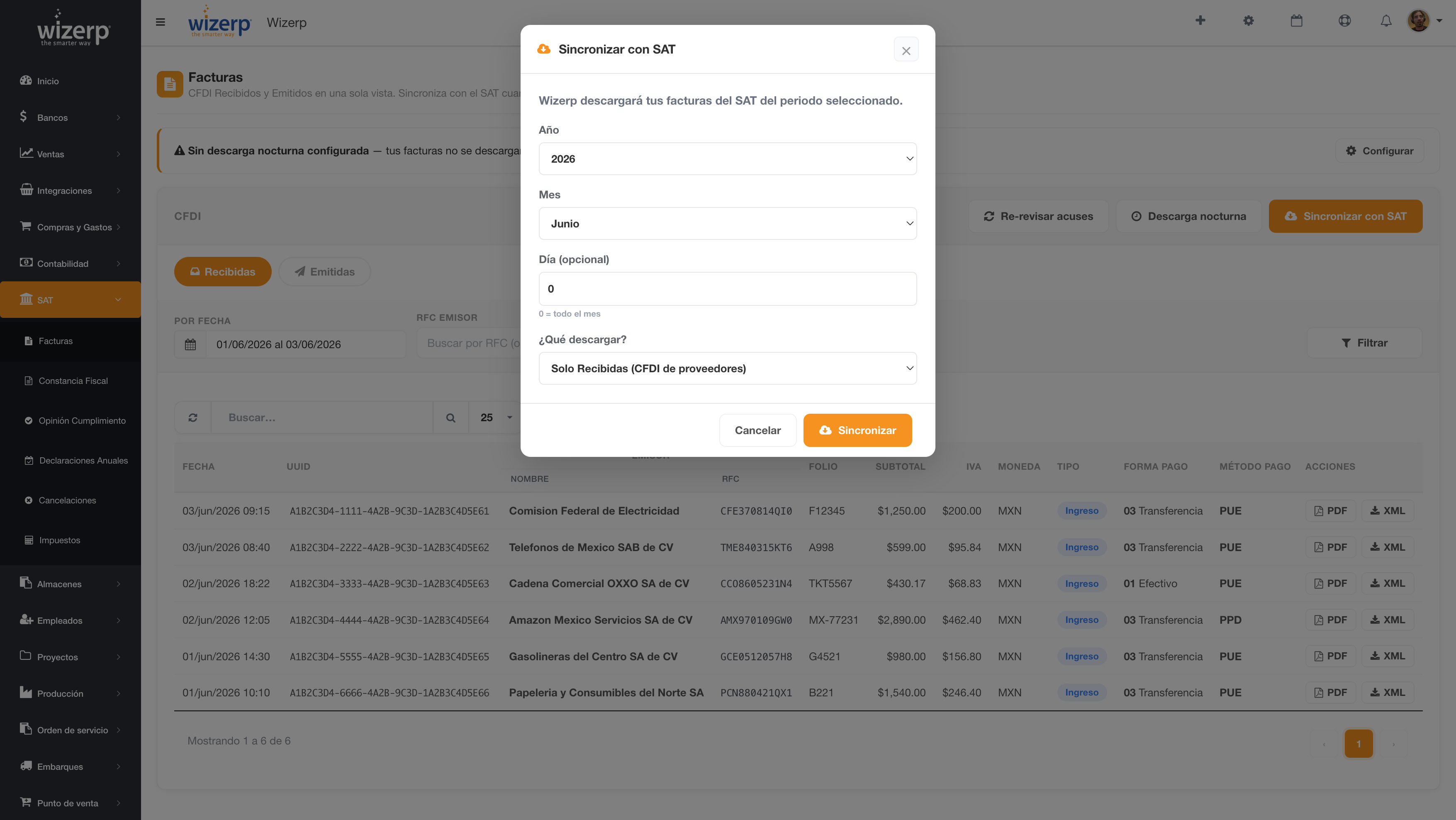Open the settings gear in top bar
Viewport: 1456px width, 820px height.
pyautogui.click(x=1249, y=21)
